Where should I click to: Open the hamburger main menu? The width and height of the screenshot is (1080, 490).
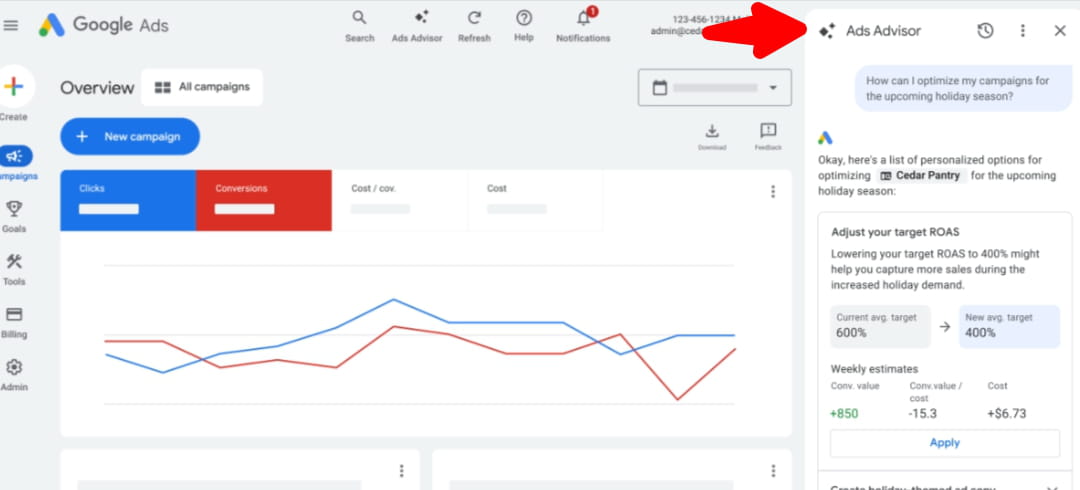(11, 25)
